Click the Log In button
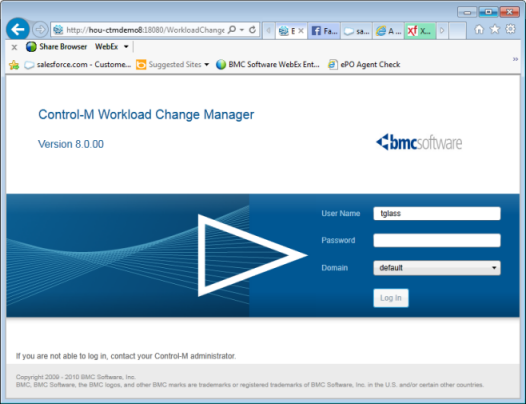This screenshot has width=526, height=404. (x=391, y=298)
